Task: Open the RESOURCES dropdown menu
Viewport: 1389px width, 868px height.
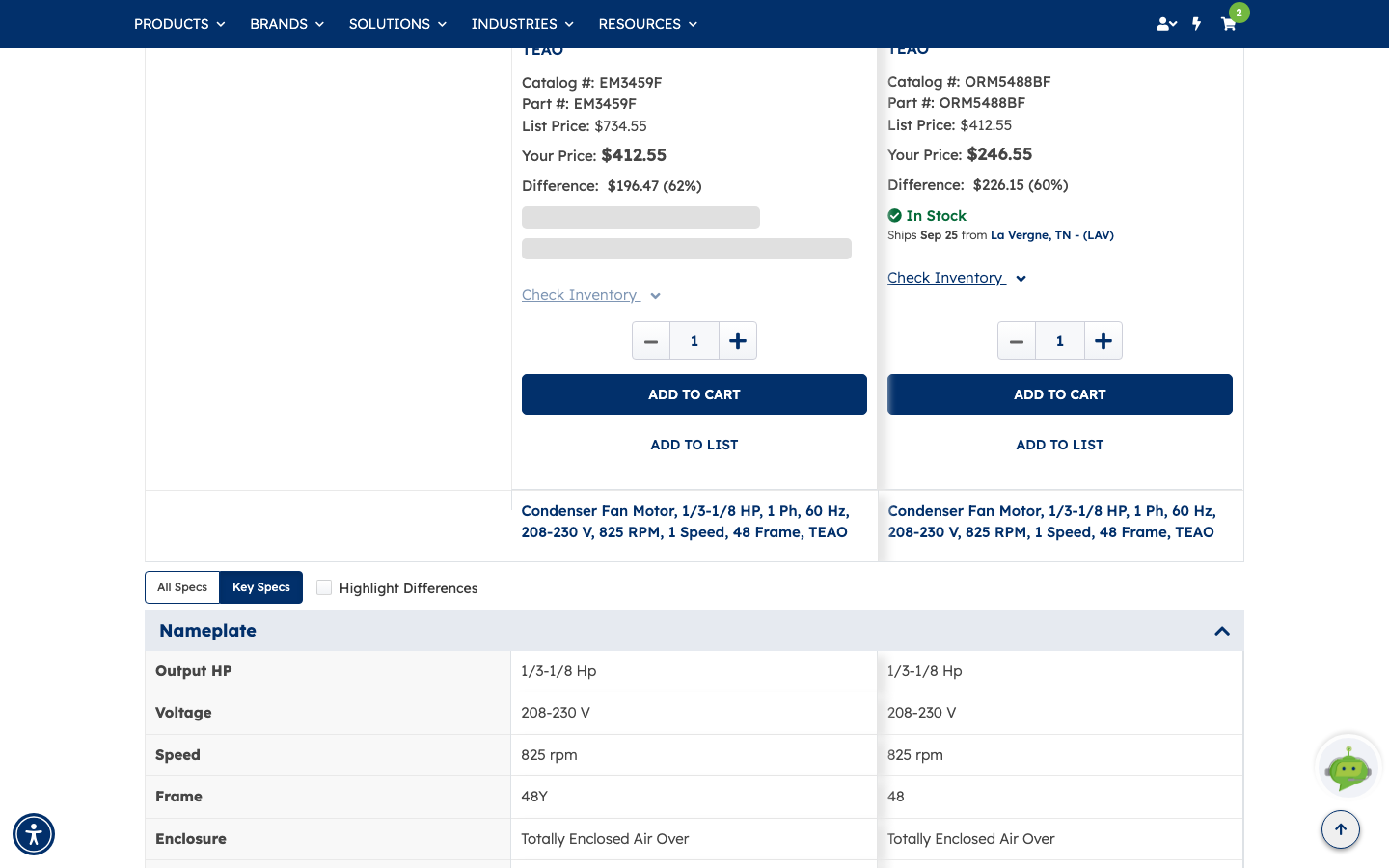Action: point(647,24)
